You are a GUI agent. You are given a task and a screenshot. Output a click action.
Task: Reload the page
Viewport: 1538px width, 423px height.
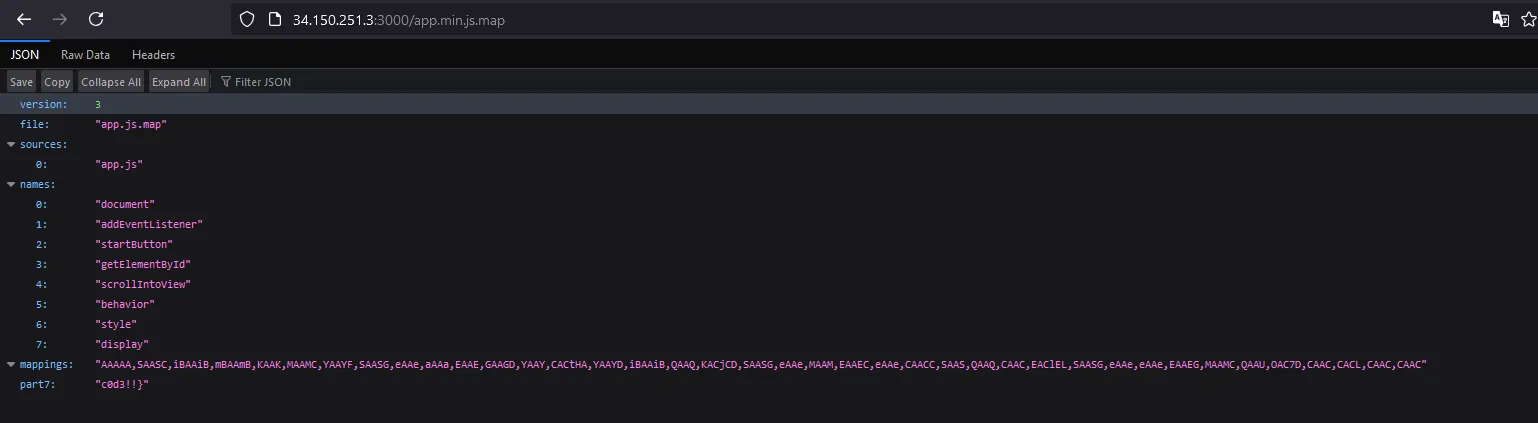(x=96, y=19)
